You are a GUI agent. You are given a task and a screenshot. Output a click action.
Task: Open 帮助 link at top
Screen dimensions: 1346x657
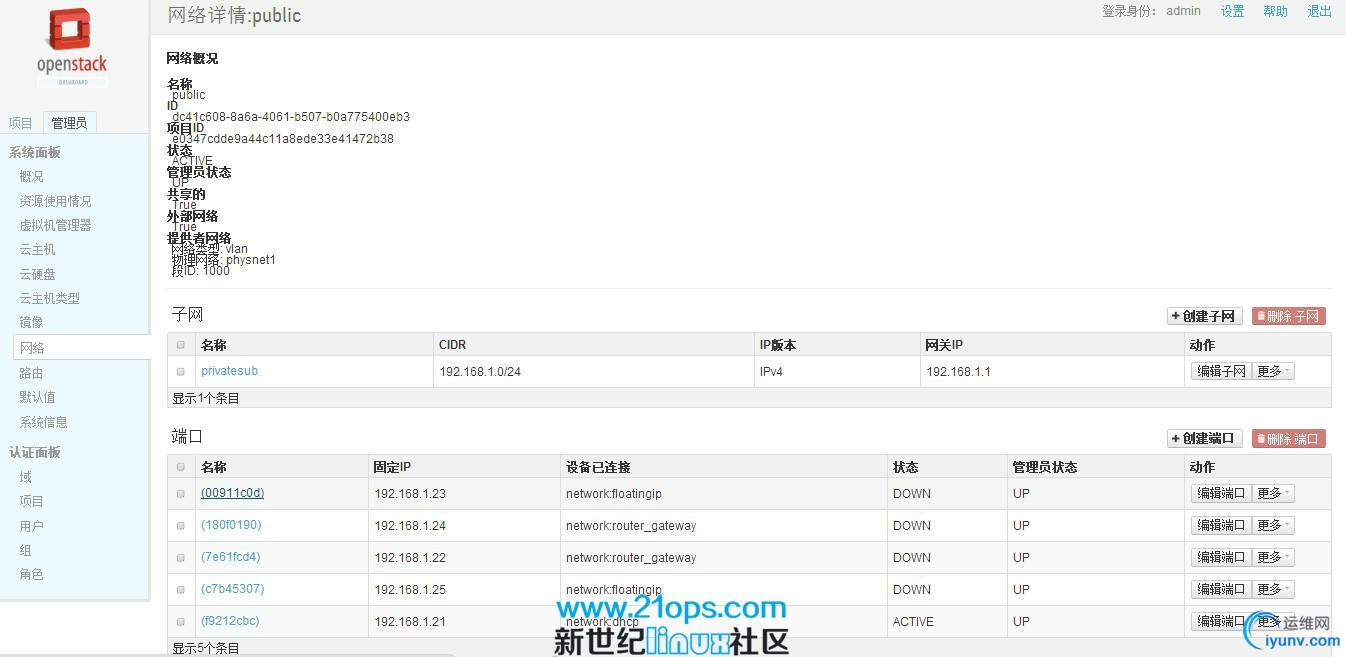pyautogui.click(x=1275, y=11)
